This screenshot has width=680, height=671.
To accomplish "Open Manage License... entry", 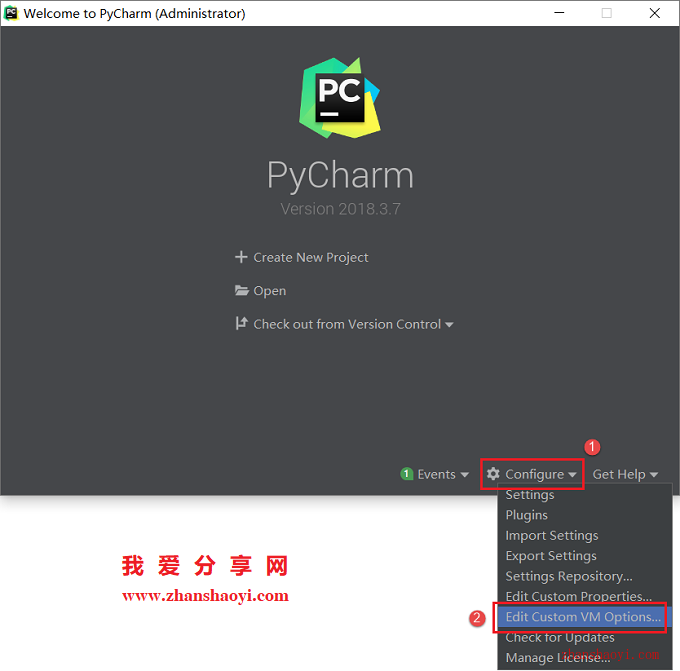I will pyautogui.click(x=585, y=658).
